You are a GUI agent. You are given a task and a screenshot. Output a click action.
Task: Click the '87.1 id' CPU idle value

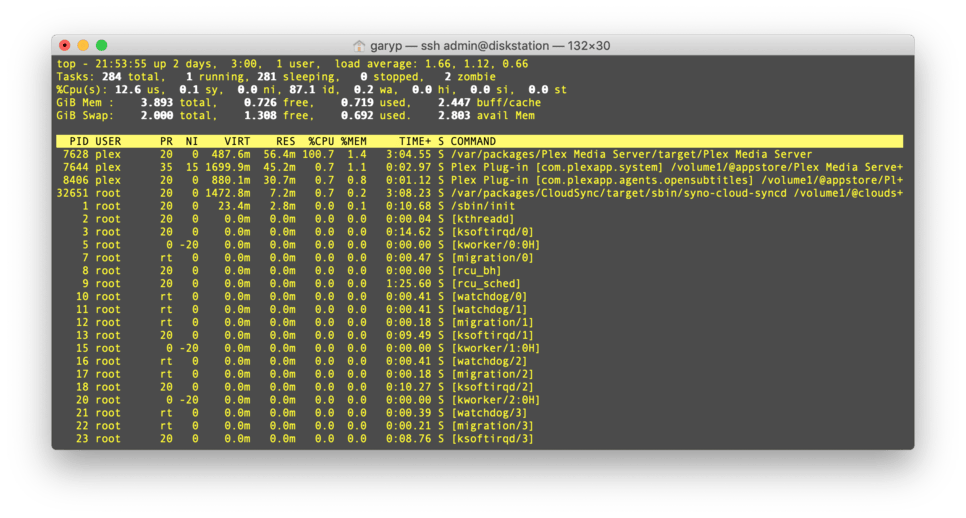click(x=311, y=89)
